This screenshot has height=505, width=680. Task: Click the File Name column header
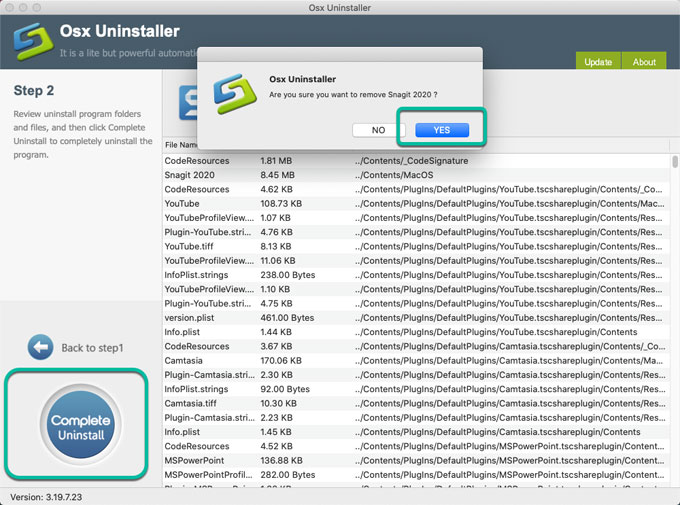pyautogui.click(x=181, y=145)
